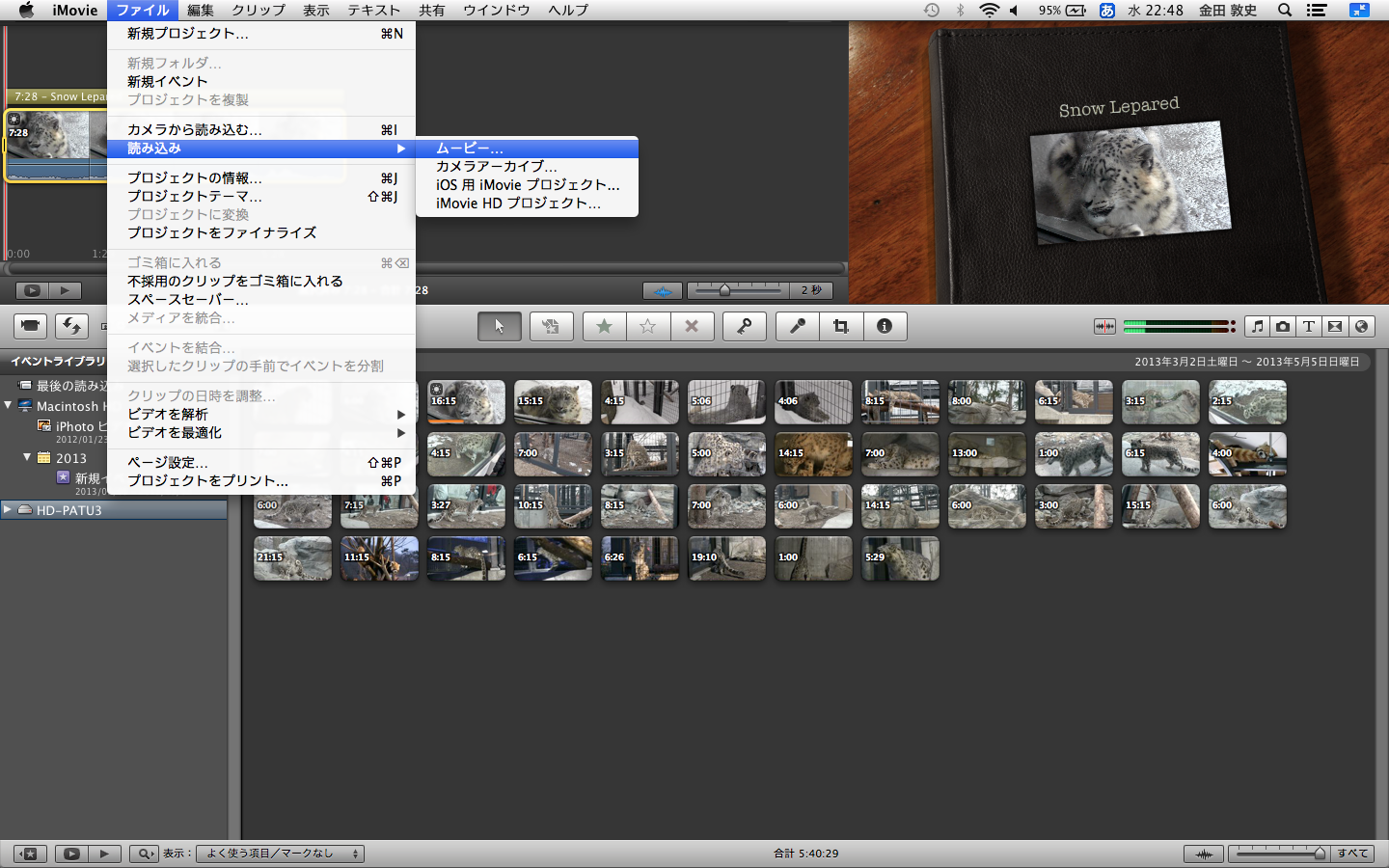
Task: Play project from beginning button
Action: (65, 290)
